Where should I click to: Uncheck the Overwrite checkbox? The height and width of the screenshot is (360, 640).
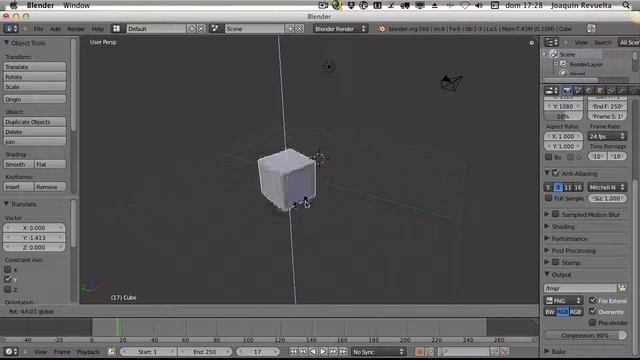pos(593,311)
